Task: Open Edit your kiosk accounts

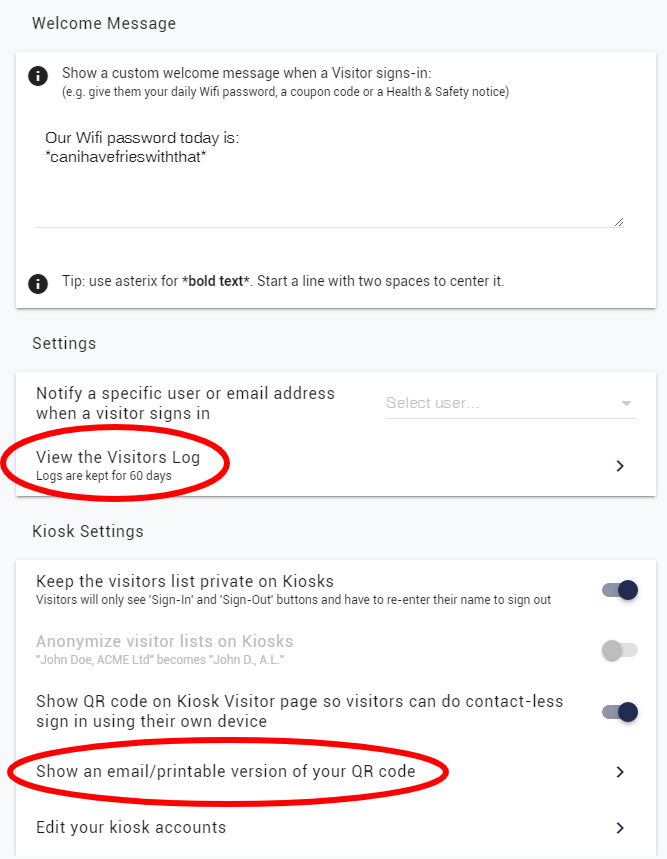Action: (x=131, y=828)
